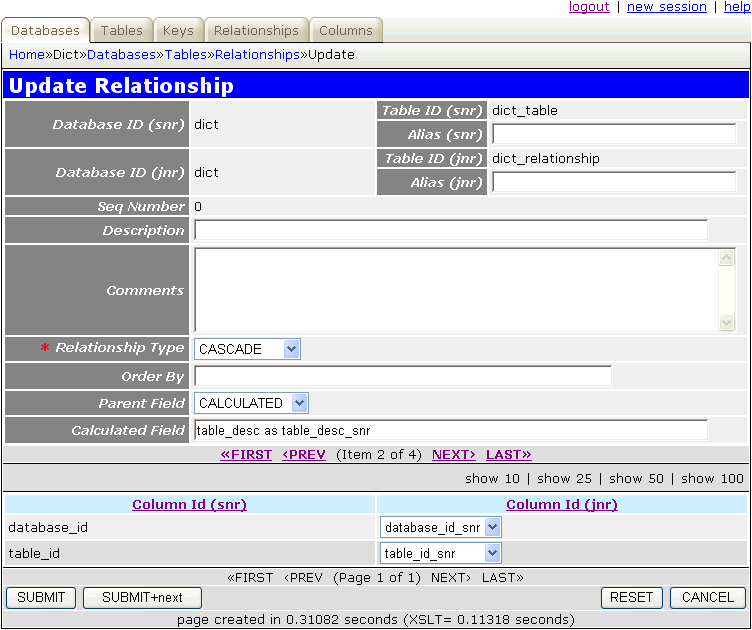Screen dimensions: 752x630
Task: Click show 50 rows option
Action: tap(636, 478)
